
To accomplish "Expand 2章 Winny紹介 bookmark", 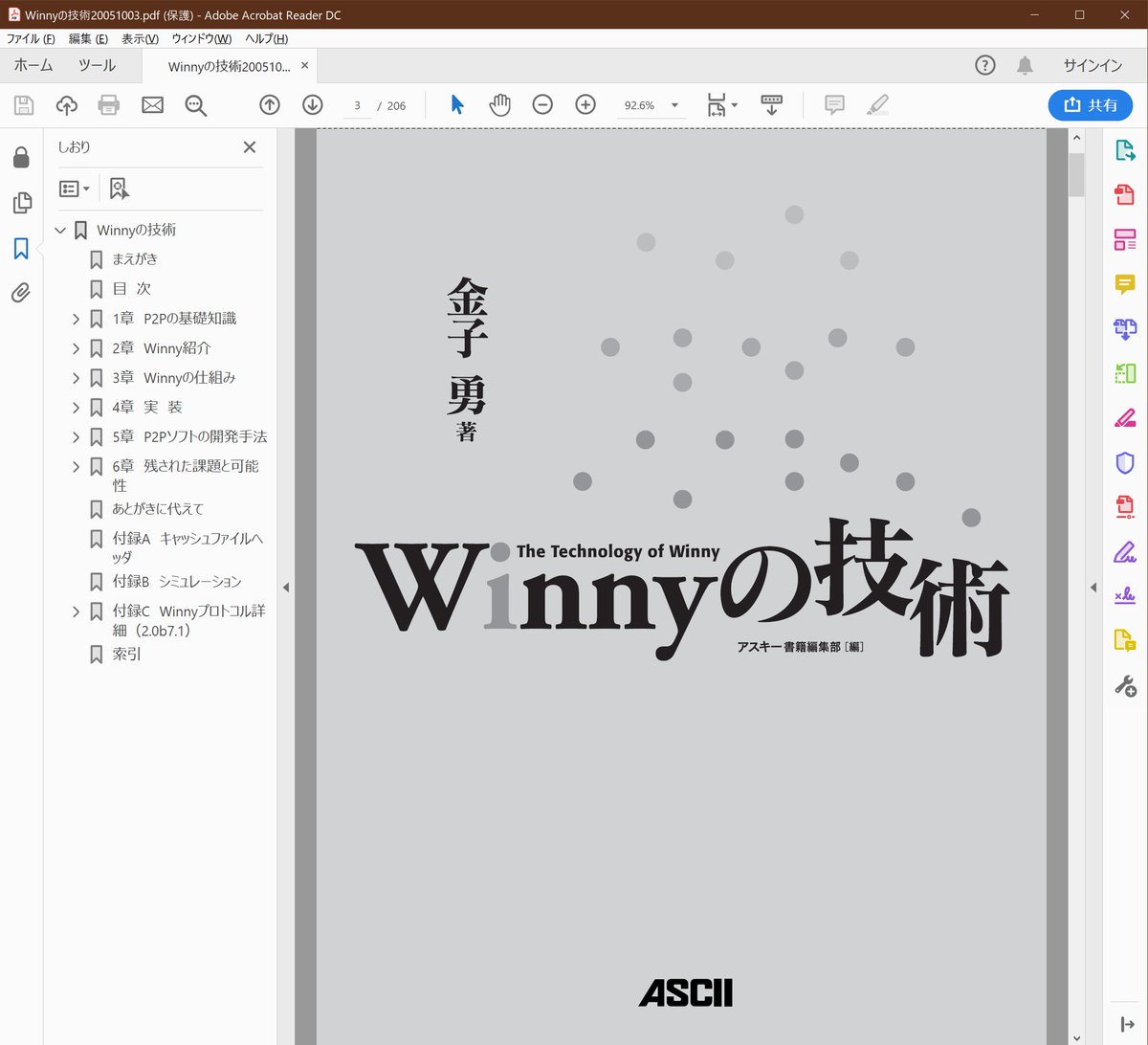I will (x=77, y=348).
